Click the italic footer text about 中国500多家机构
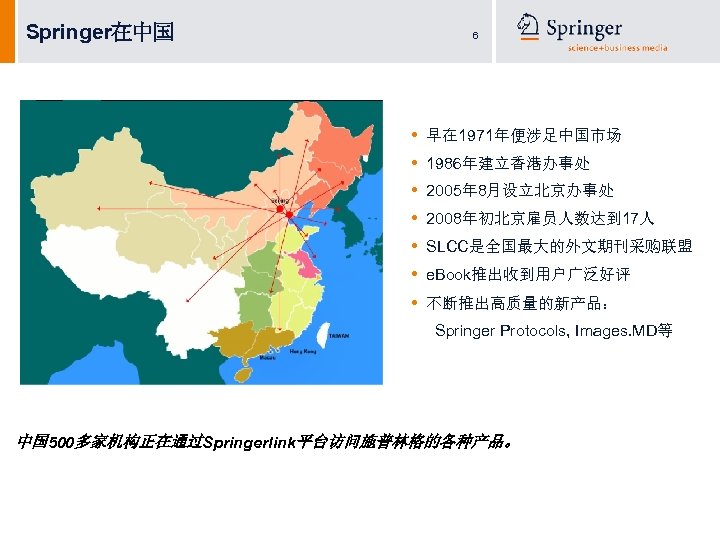This screenshot has width=720, height=540. coord(265,442)
